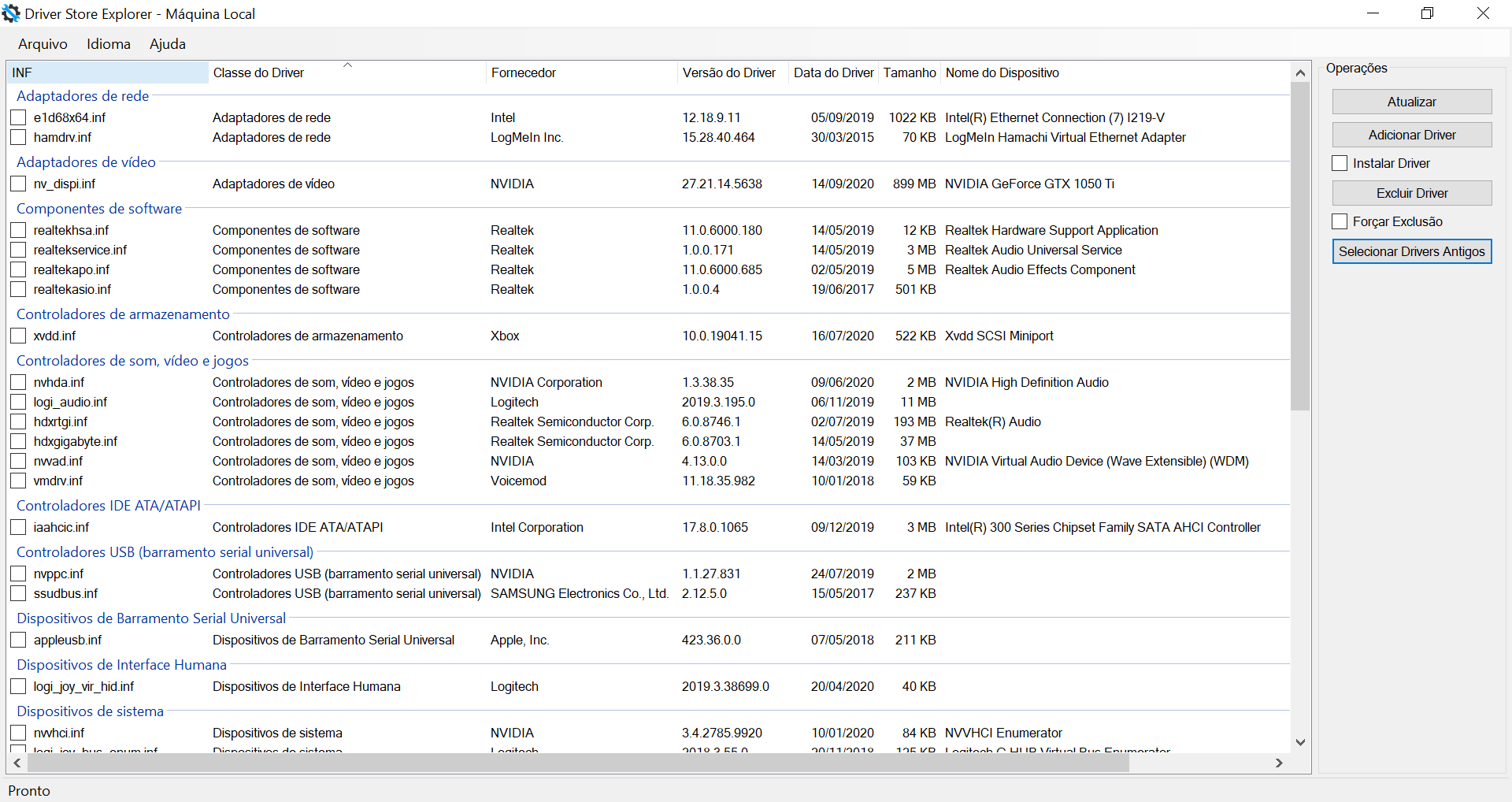Check the xvdd.inf driver checkbox

click(x=18, y=336)
